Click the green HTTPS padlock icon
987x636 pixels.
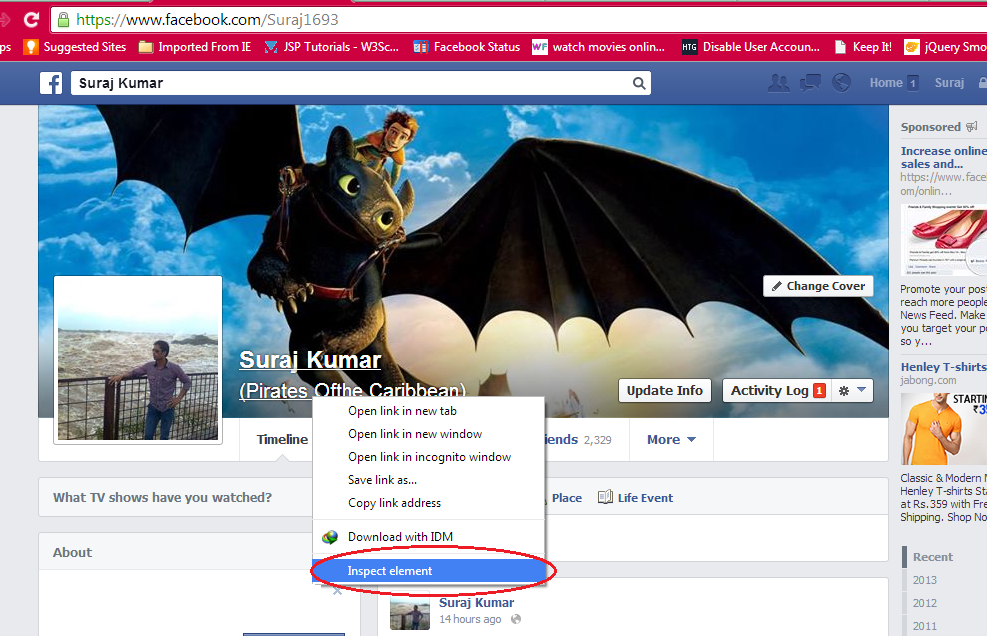tap(63, 20)
